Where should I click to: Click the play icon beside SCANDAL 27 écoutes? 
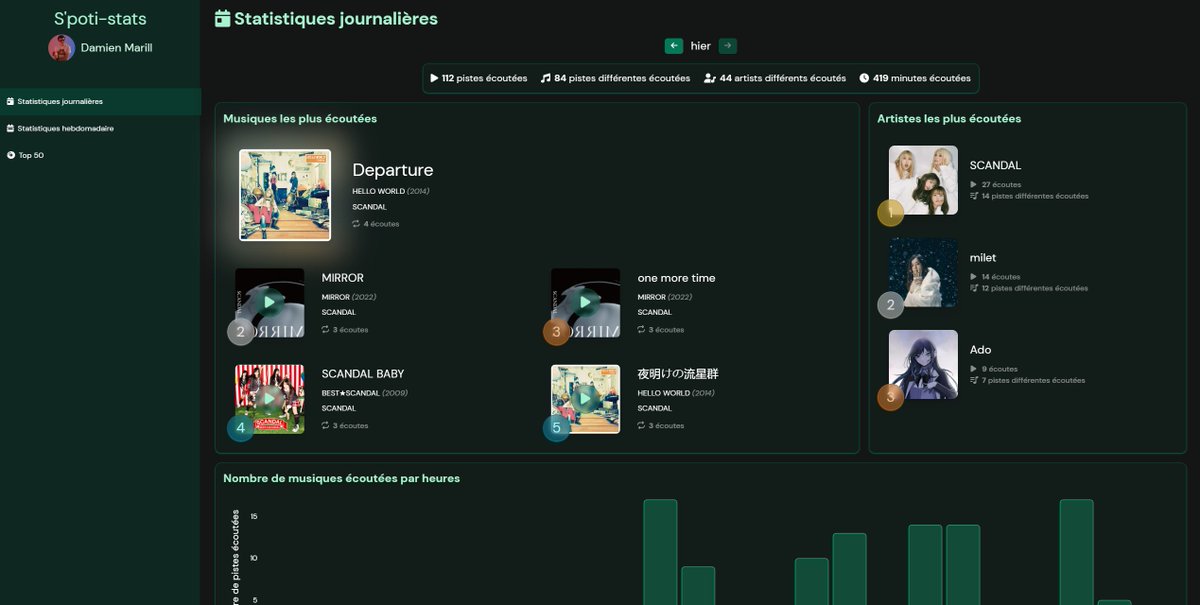[974, 184]
